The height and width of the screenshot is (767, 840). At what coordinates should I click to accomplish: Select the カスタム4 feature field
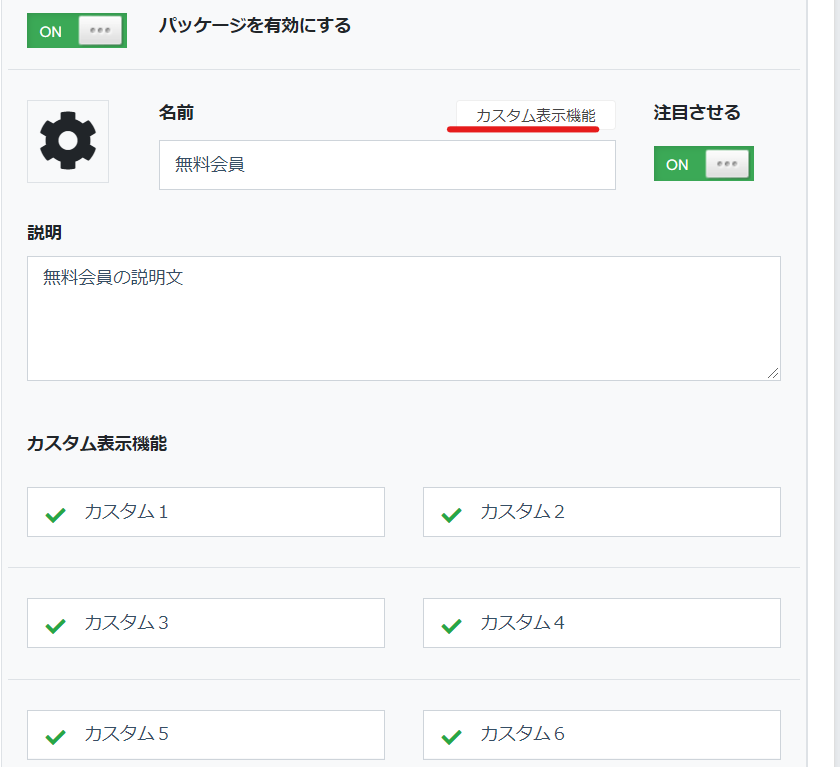[602, 623]
